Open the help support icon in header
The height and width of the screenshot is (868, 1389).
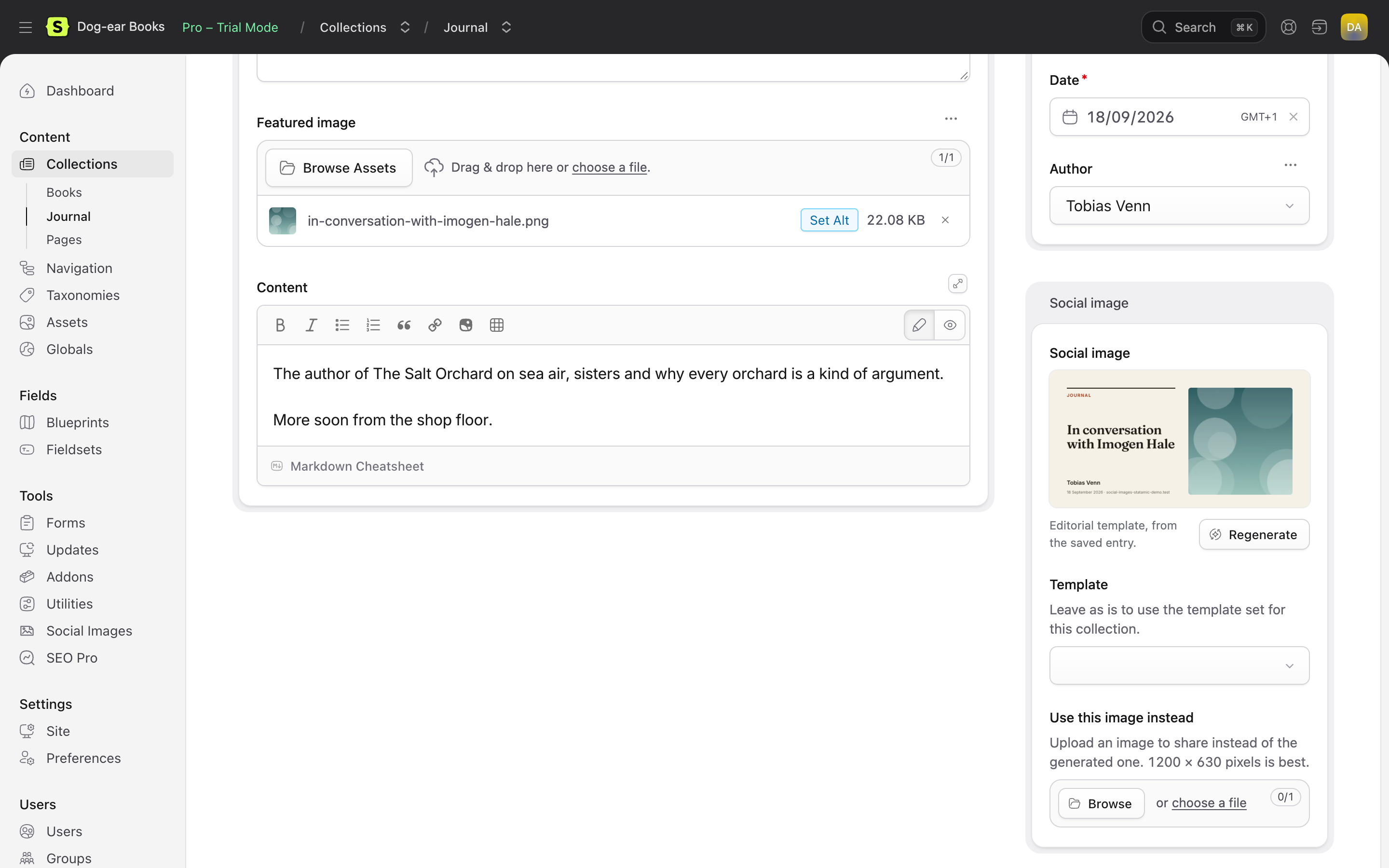(1289, 27)
